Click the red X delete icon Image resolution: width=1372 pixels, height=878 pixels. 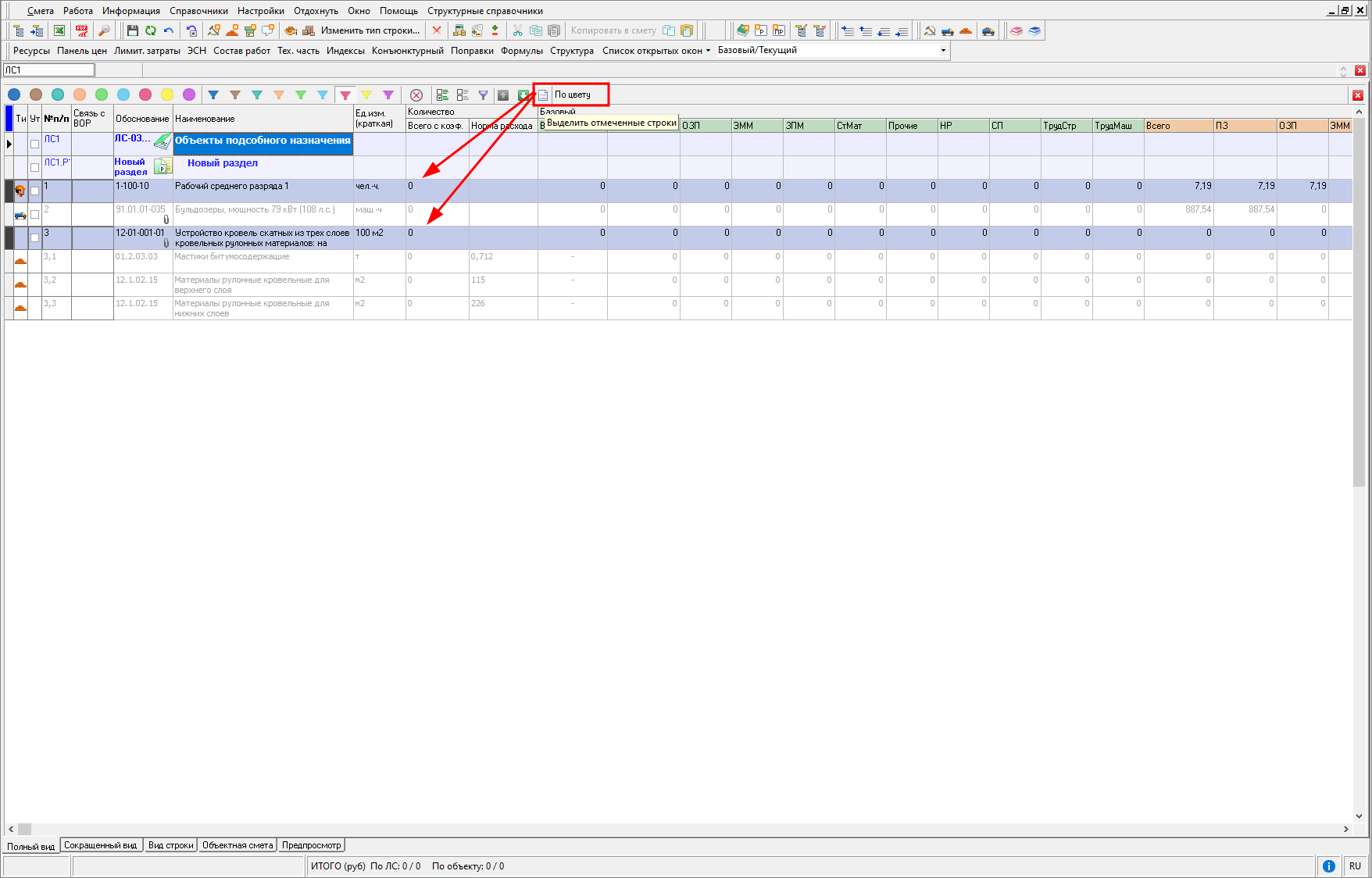click(x=437, y=30)
